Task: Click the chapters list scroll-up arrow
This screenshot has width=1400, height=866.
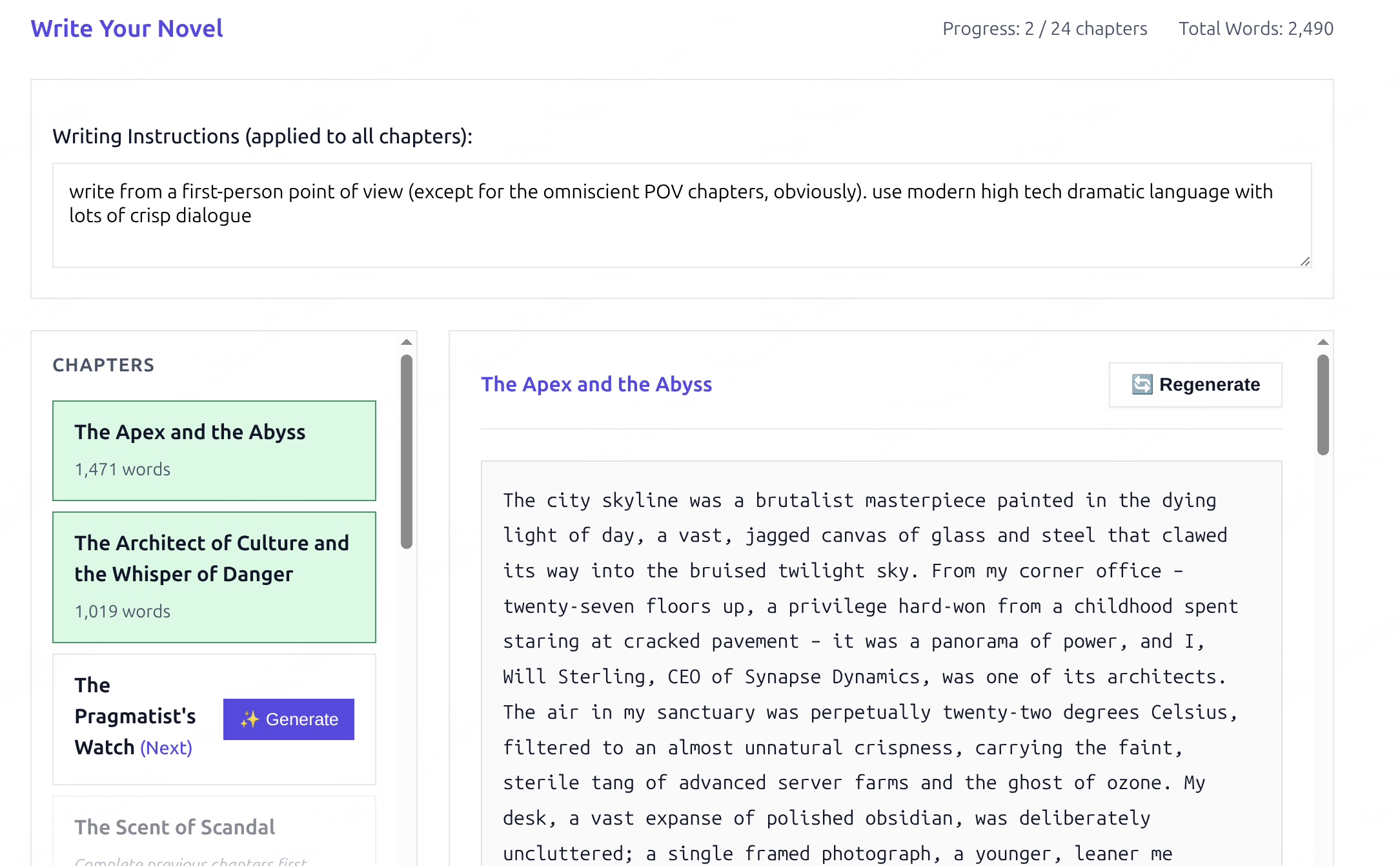Action: [407, 342]
